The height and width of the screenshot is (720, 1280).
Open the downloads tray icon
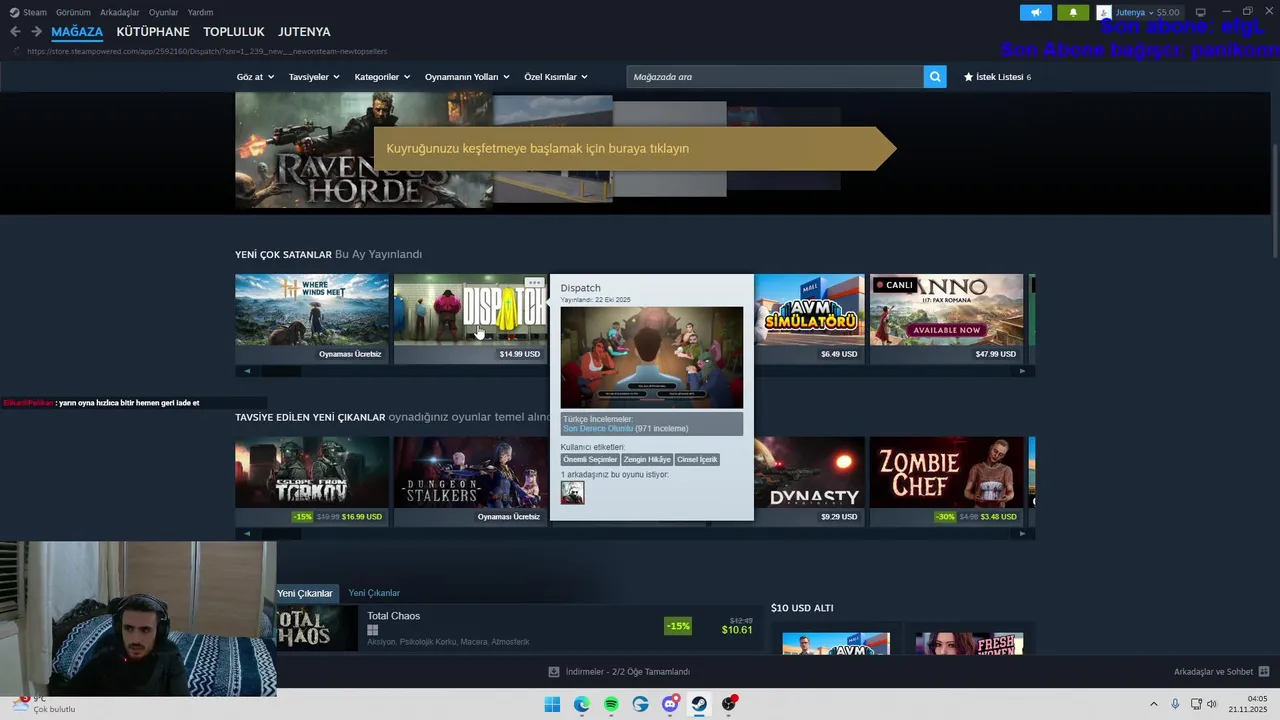tap(554, 672)
